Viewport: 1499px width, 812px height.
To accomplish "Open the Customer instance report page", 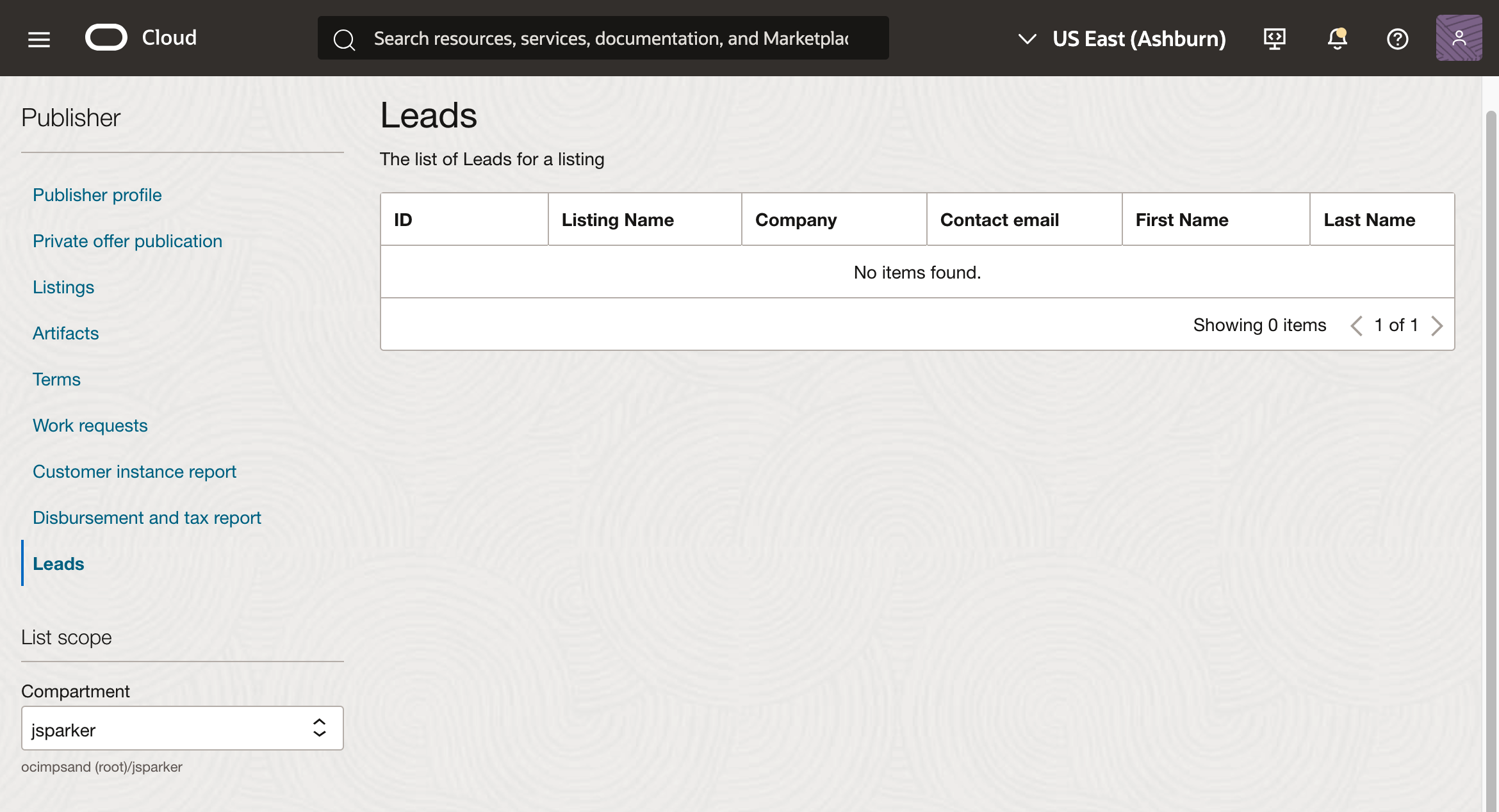I will point(135,471).
